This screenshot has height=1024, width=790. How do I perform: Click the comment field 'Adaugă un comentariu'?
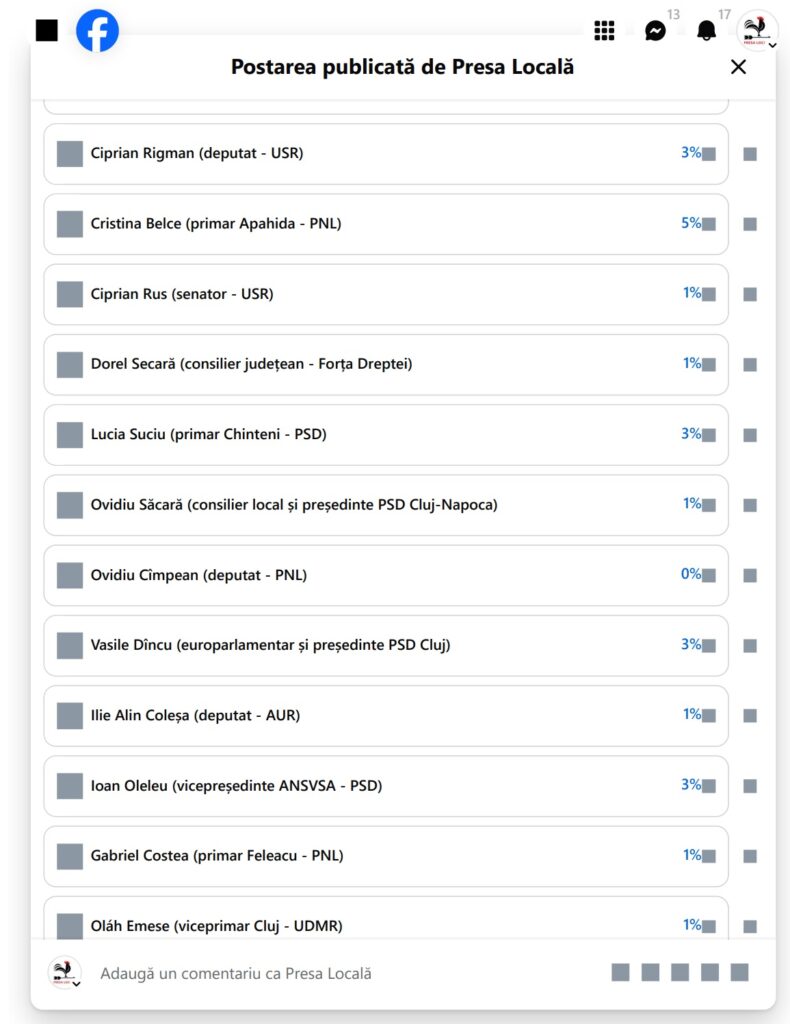click(235, 974)
